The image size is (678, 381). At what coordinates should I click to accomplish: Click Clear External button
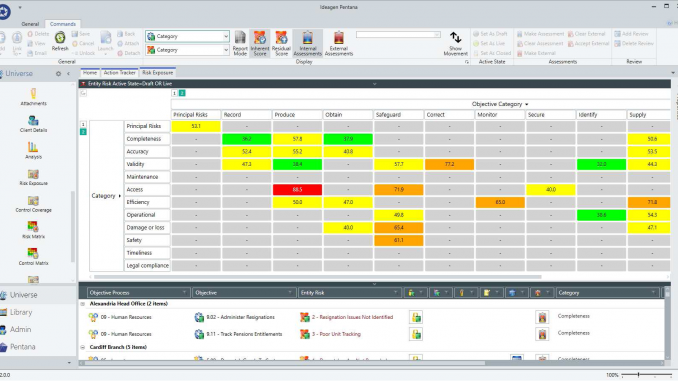pyautogui.click(x=586, y=34)
